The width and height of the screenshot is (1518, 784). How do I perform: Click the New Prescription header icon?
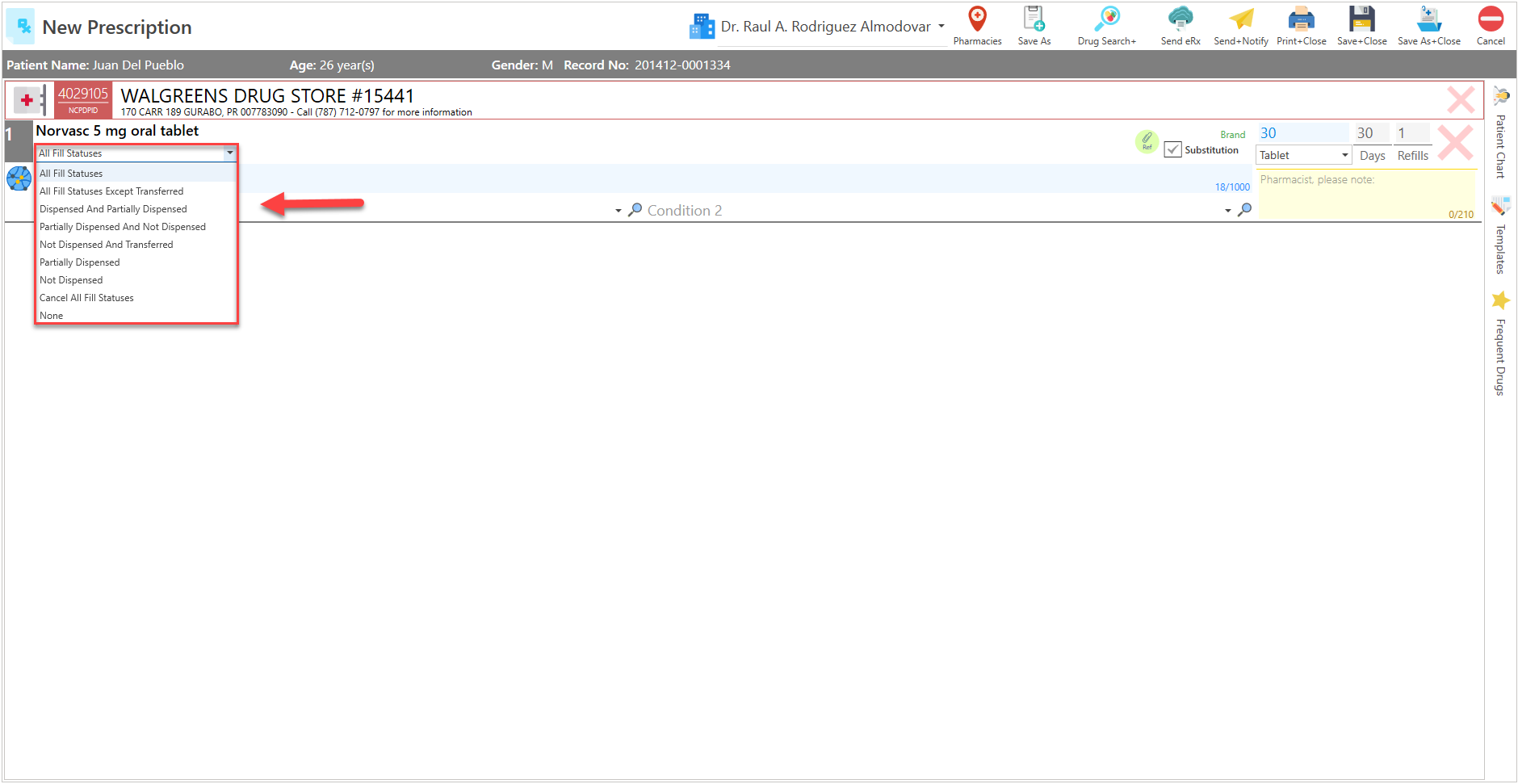21,27
